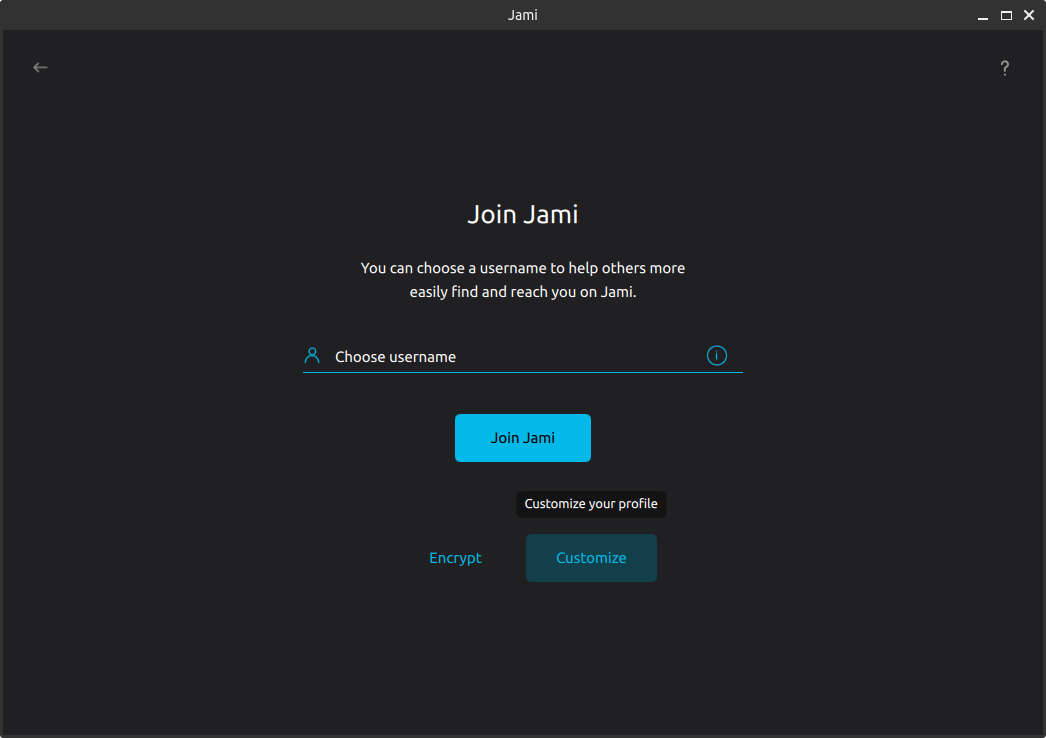
Task: Click the question mark in the top right
Action: click(x=1005, y=68)
